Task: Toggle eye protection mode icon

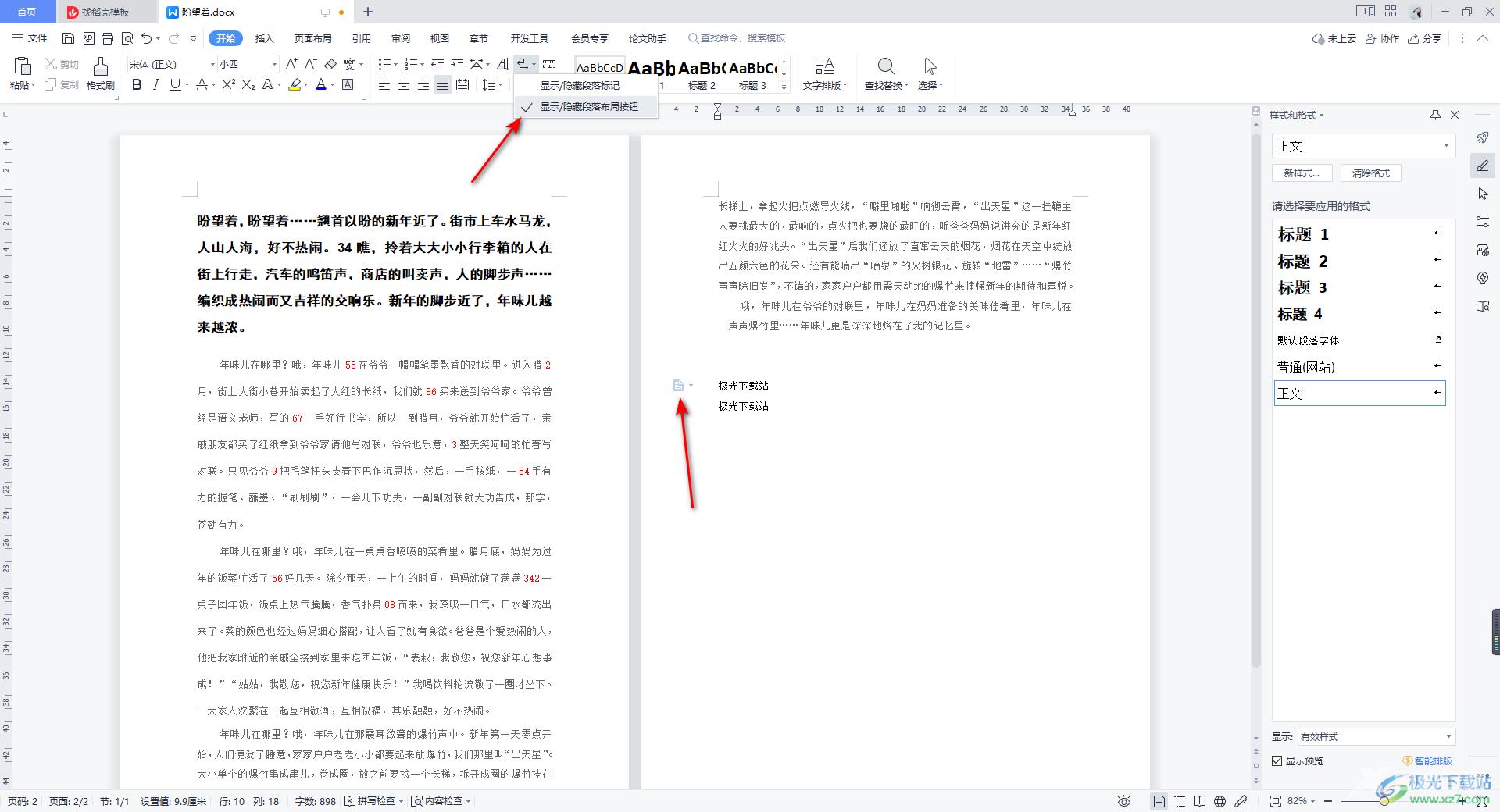Action: (1124, 801)
